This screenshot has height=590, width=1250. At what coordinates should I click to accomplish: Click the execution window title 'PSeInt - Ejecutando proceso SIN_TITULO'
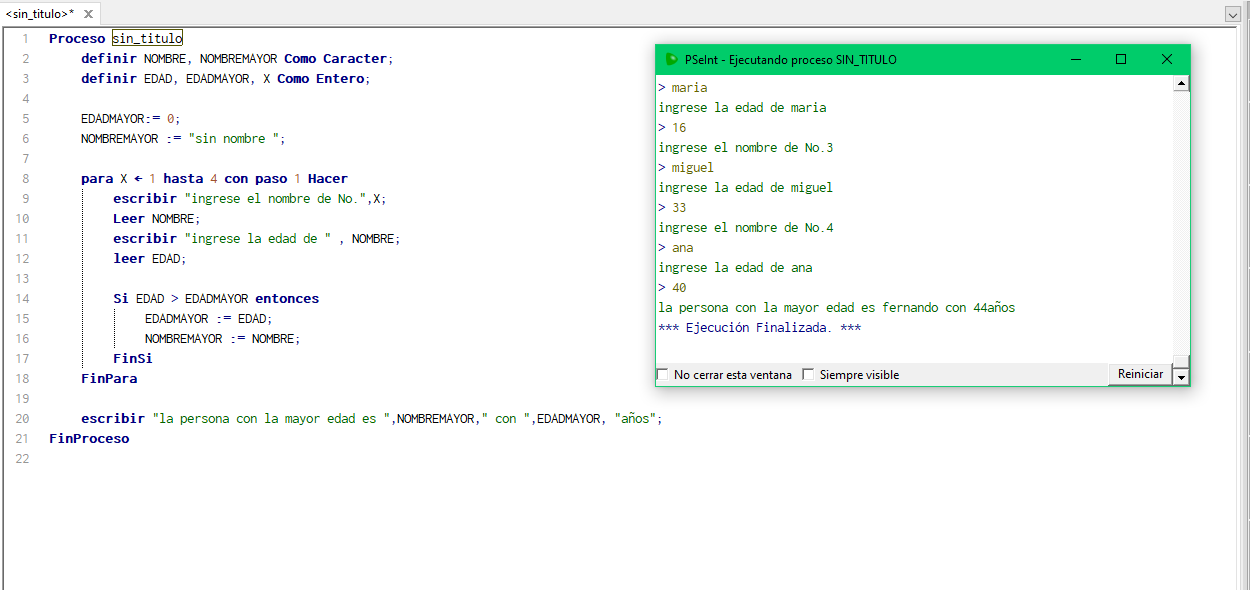coord(791,59)
